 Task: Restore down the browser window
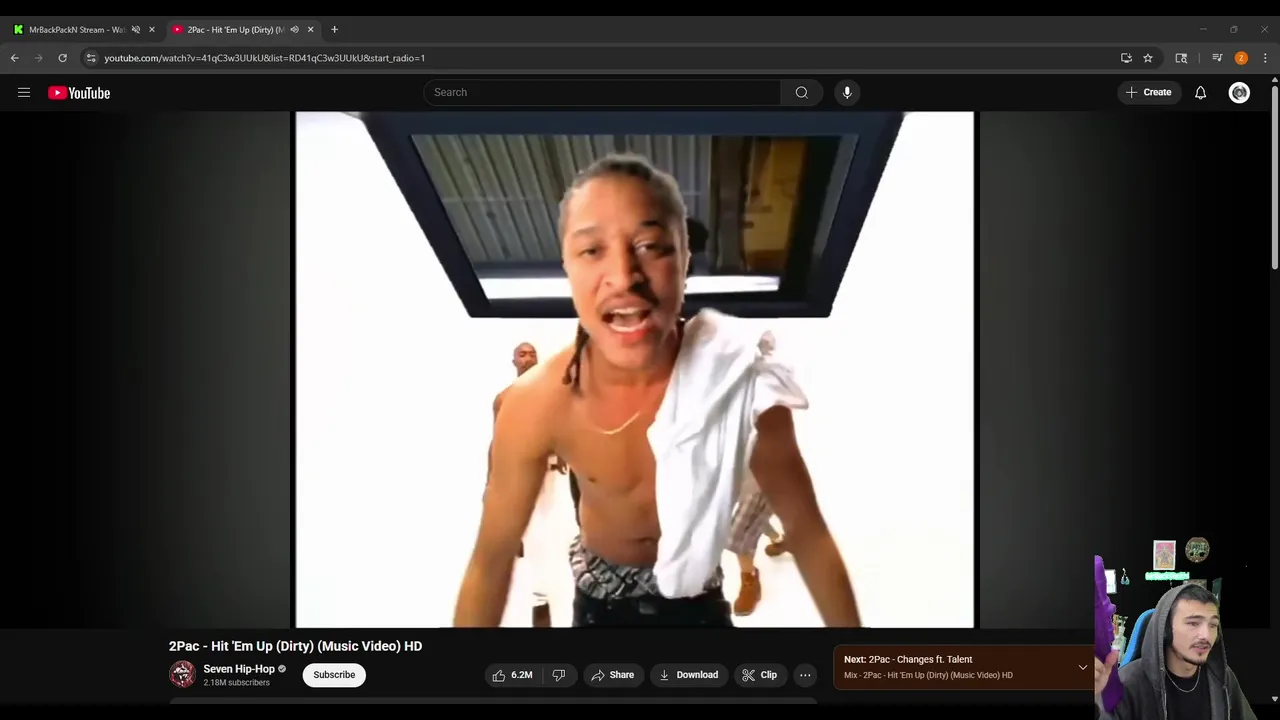click(1234, 29)
